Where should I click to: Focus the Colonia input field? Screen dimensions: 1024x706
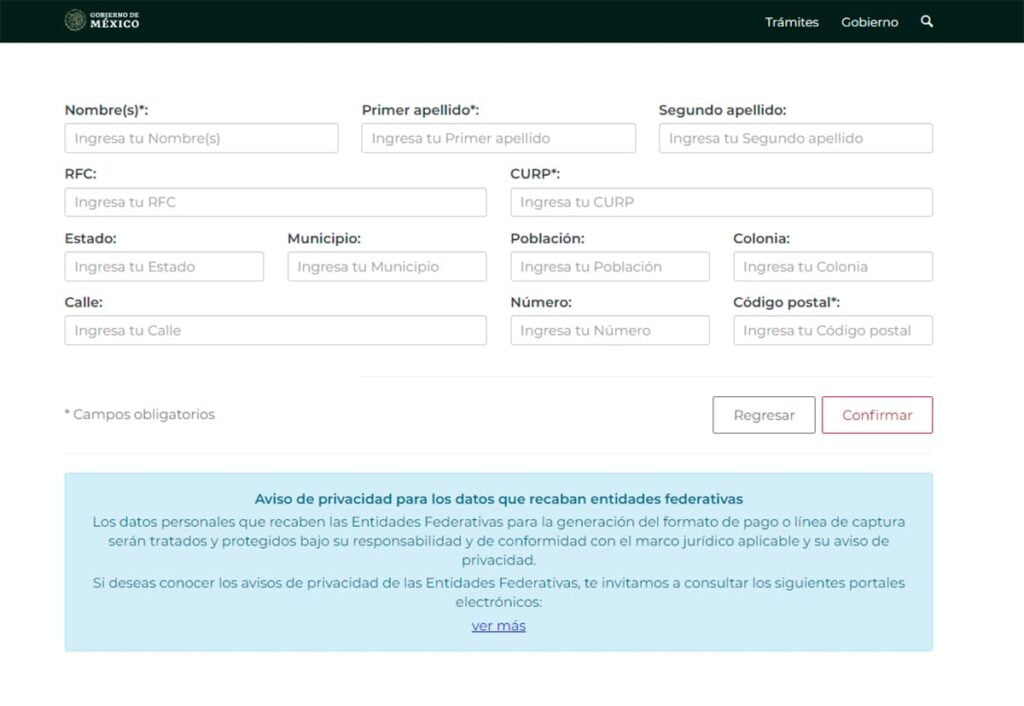832,267
